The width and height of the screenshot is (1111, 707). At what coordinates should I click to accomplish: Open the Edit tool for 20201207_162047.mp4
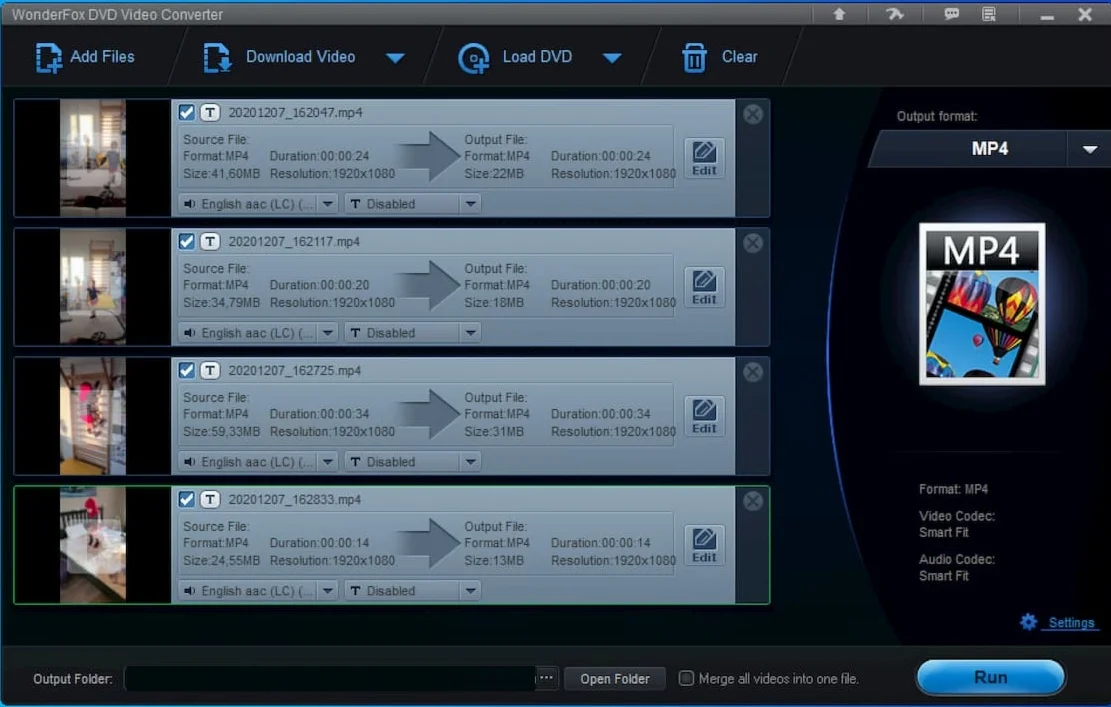pyautogui.click(x=704, y=157)
